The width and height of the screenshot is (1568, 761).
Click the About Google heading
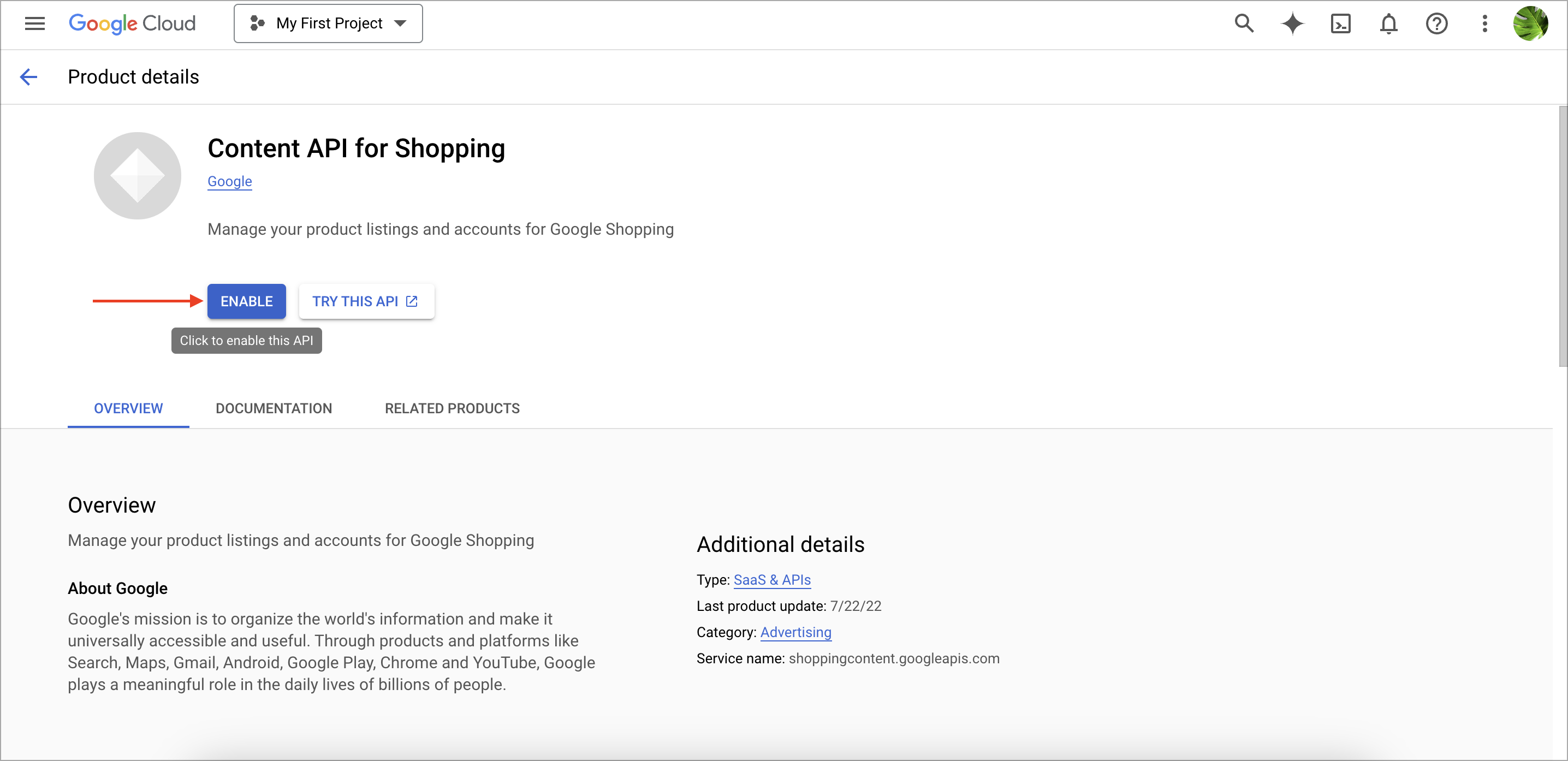[117, 588]
